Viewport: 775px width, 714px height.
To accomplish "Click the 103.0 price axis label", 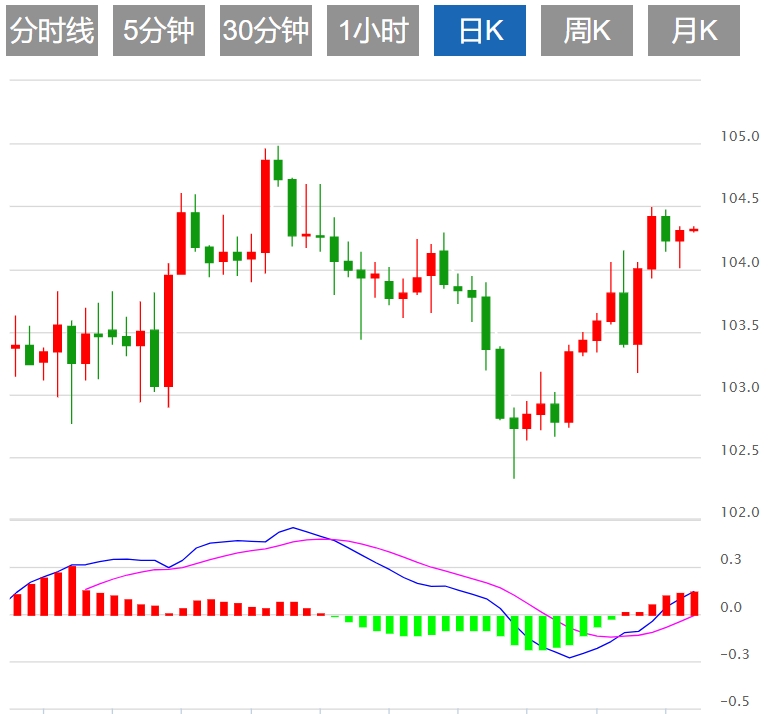I will point(739,388).
